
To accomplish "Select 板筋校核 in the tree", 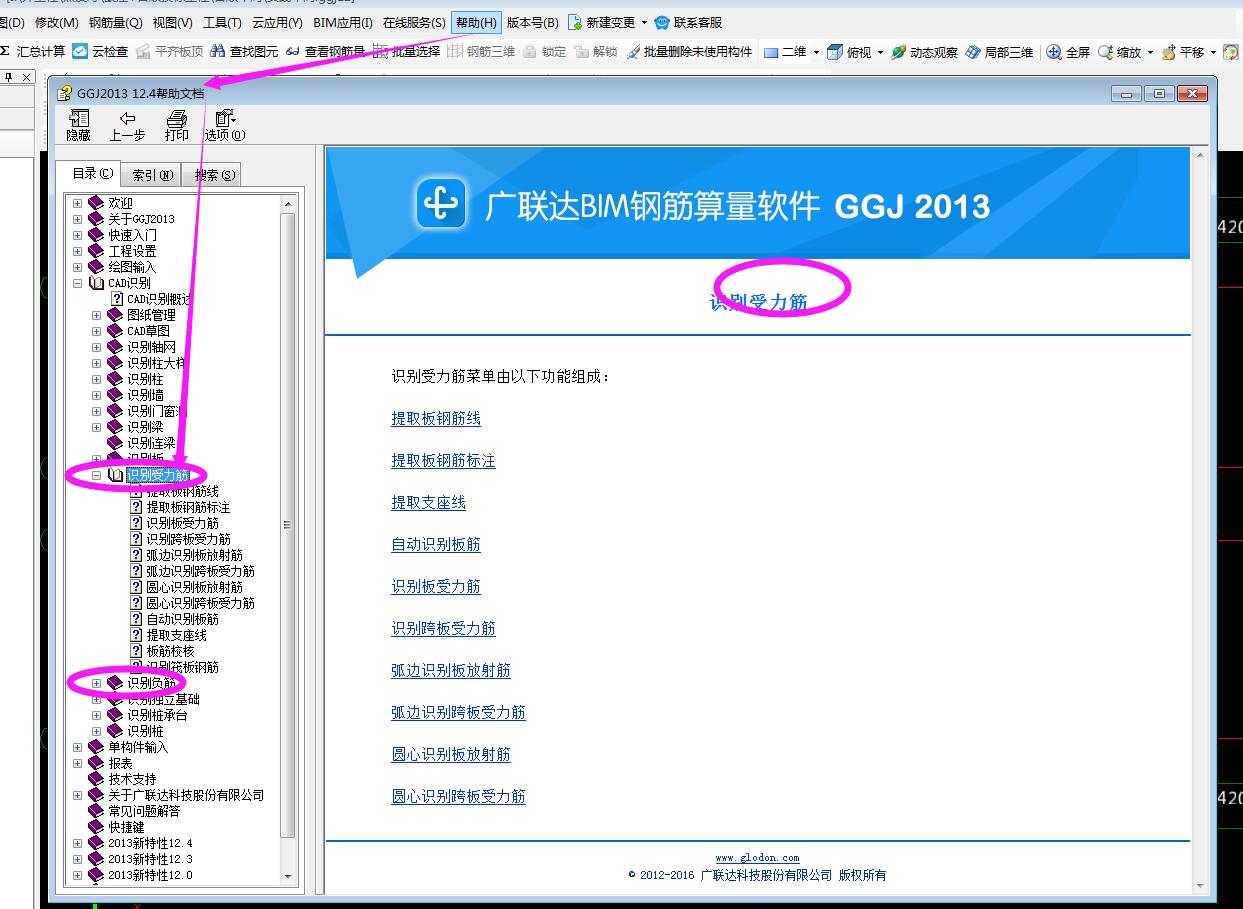I will (170, 651).
